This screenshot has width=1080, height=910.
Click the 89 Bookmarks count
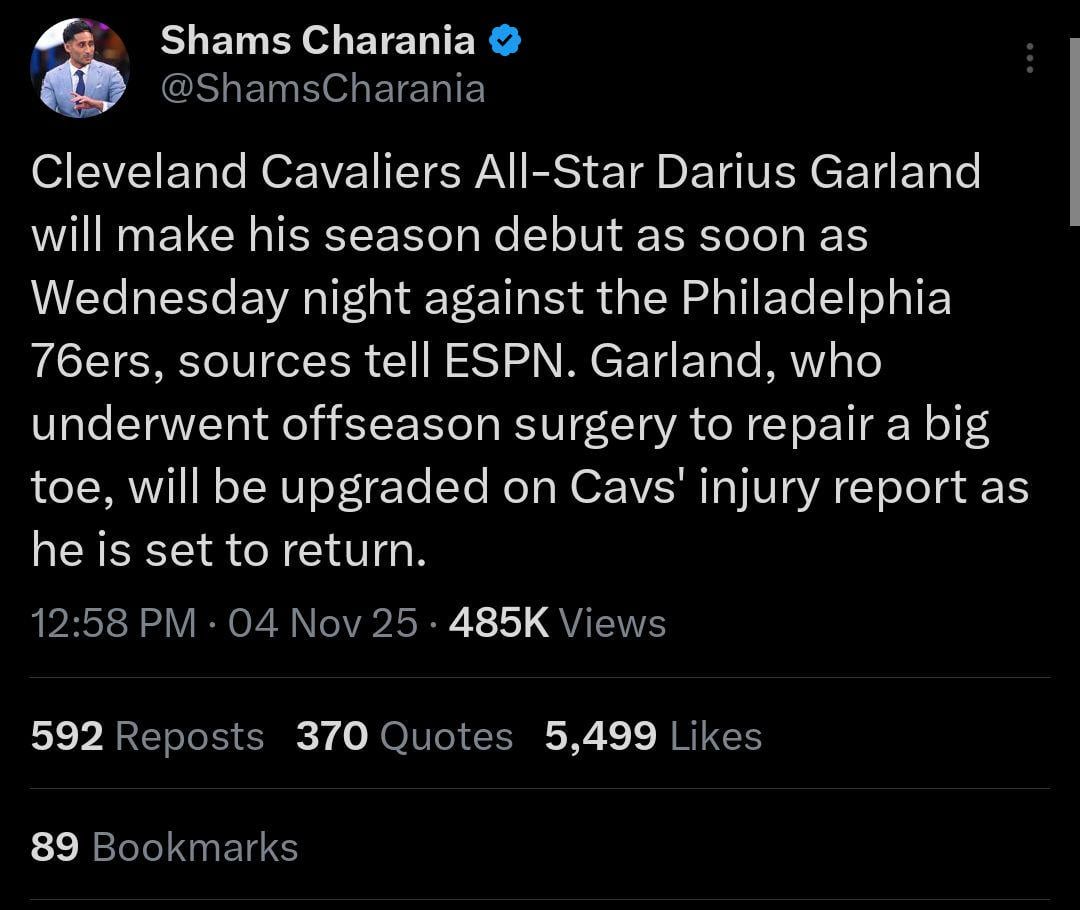pyautogui.click(x=164, y=847)
